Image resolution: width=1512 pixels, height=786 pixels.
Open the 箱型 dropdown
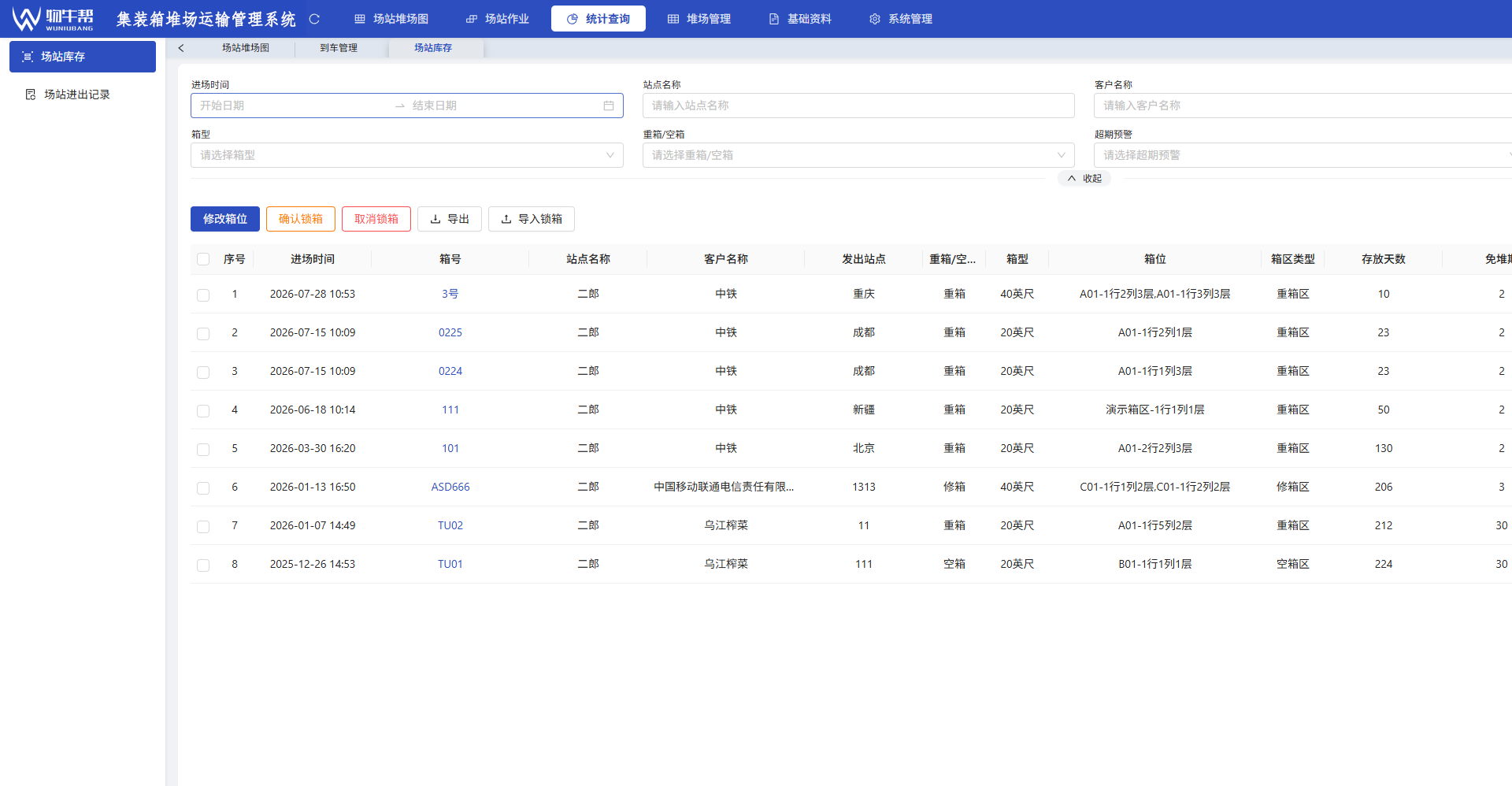tap(407, 155)
